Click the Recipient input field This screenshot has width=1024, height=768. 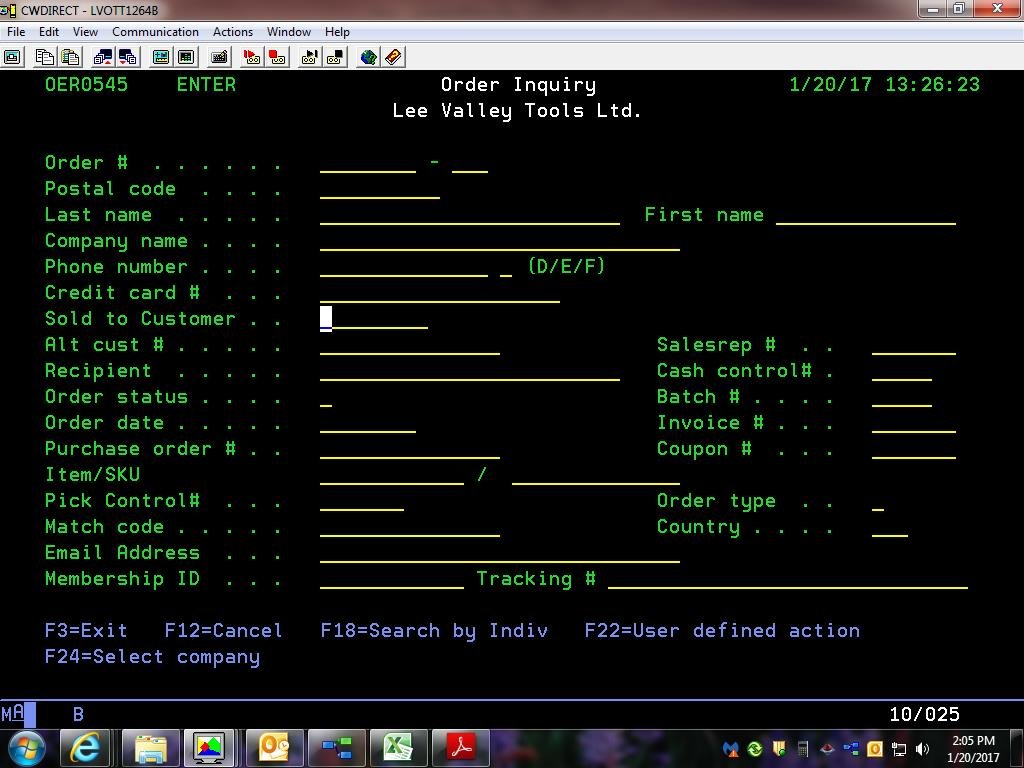[x=470, y=372]
